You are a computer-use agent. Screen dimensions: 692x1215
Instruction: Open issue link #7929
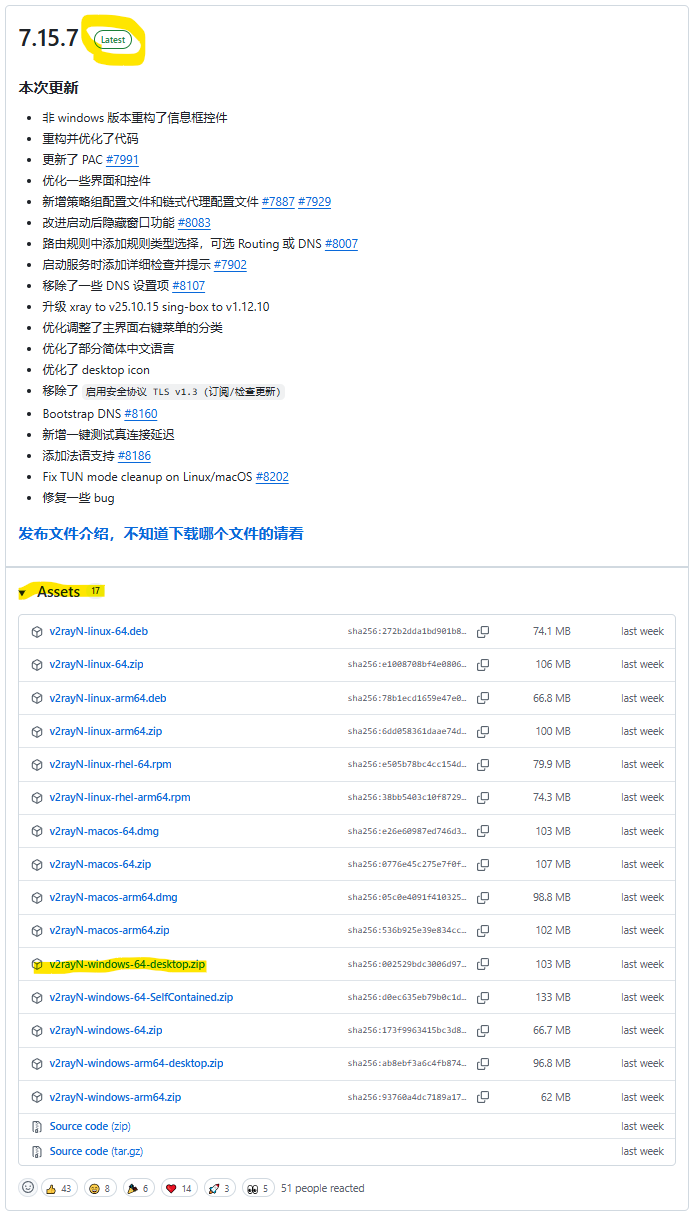pyautogui.click(x=314, y=202)
